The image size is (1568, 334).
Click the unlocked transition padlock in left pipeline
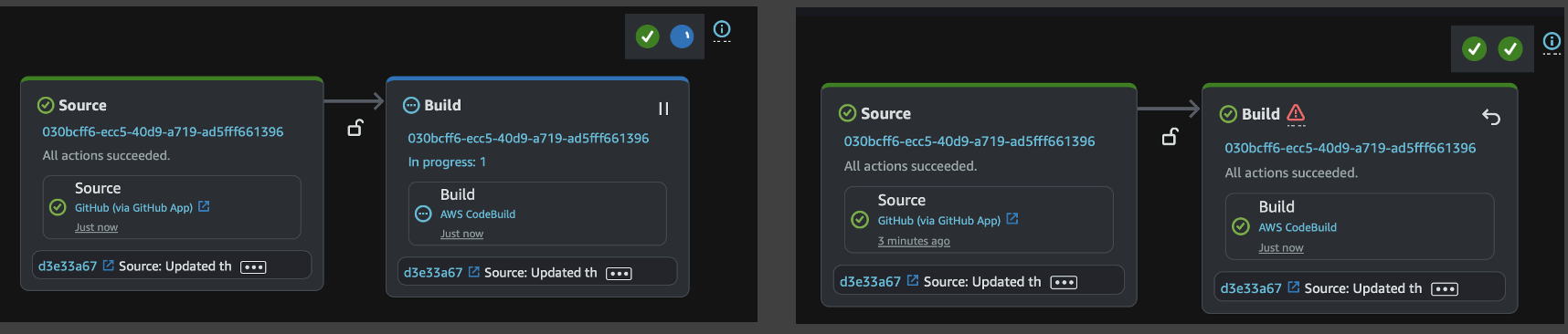[355, 128]
